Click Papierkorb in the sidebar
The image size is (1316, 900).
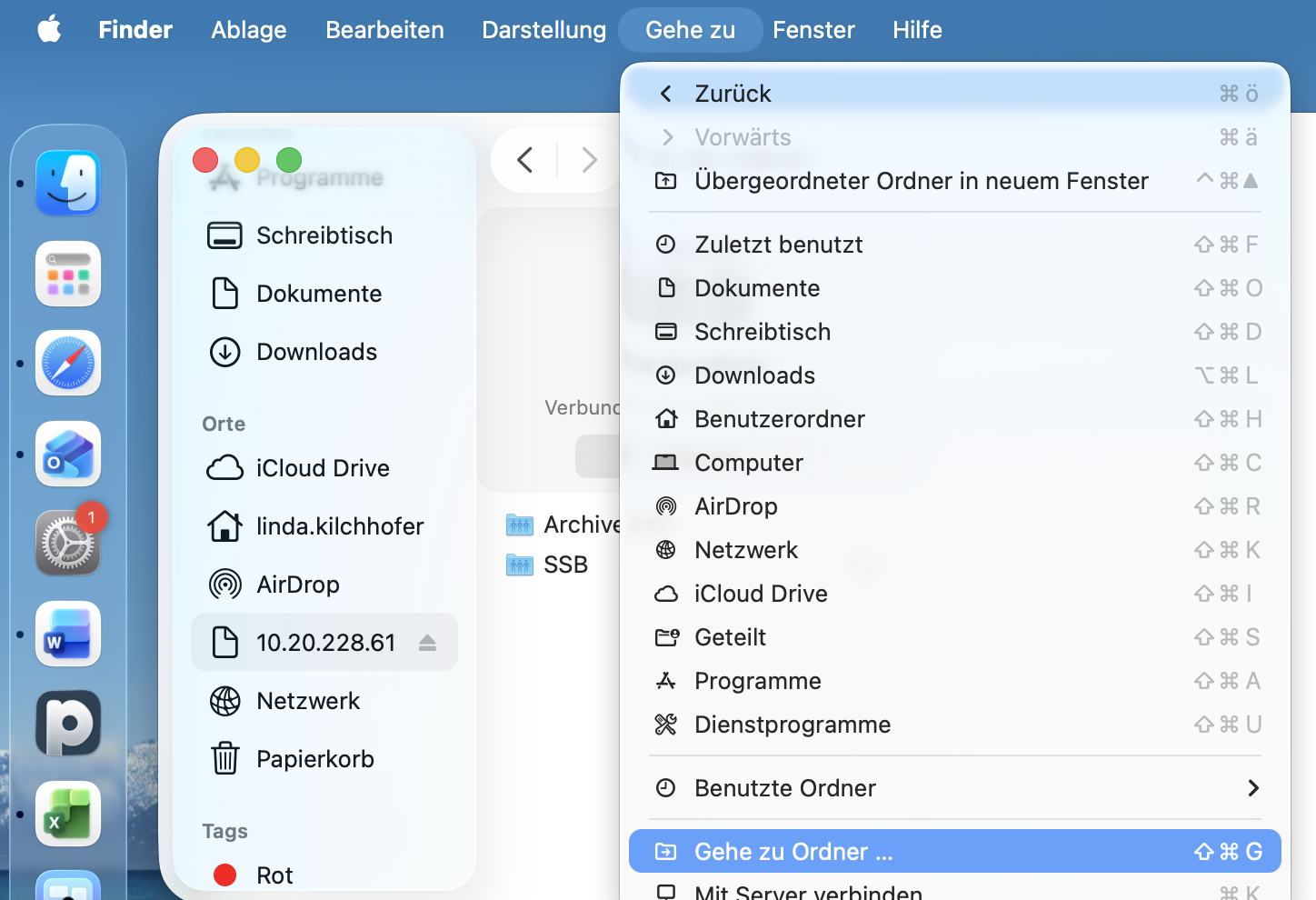click(314, 759)
